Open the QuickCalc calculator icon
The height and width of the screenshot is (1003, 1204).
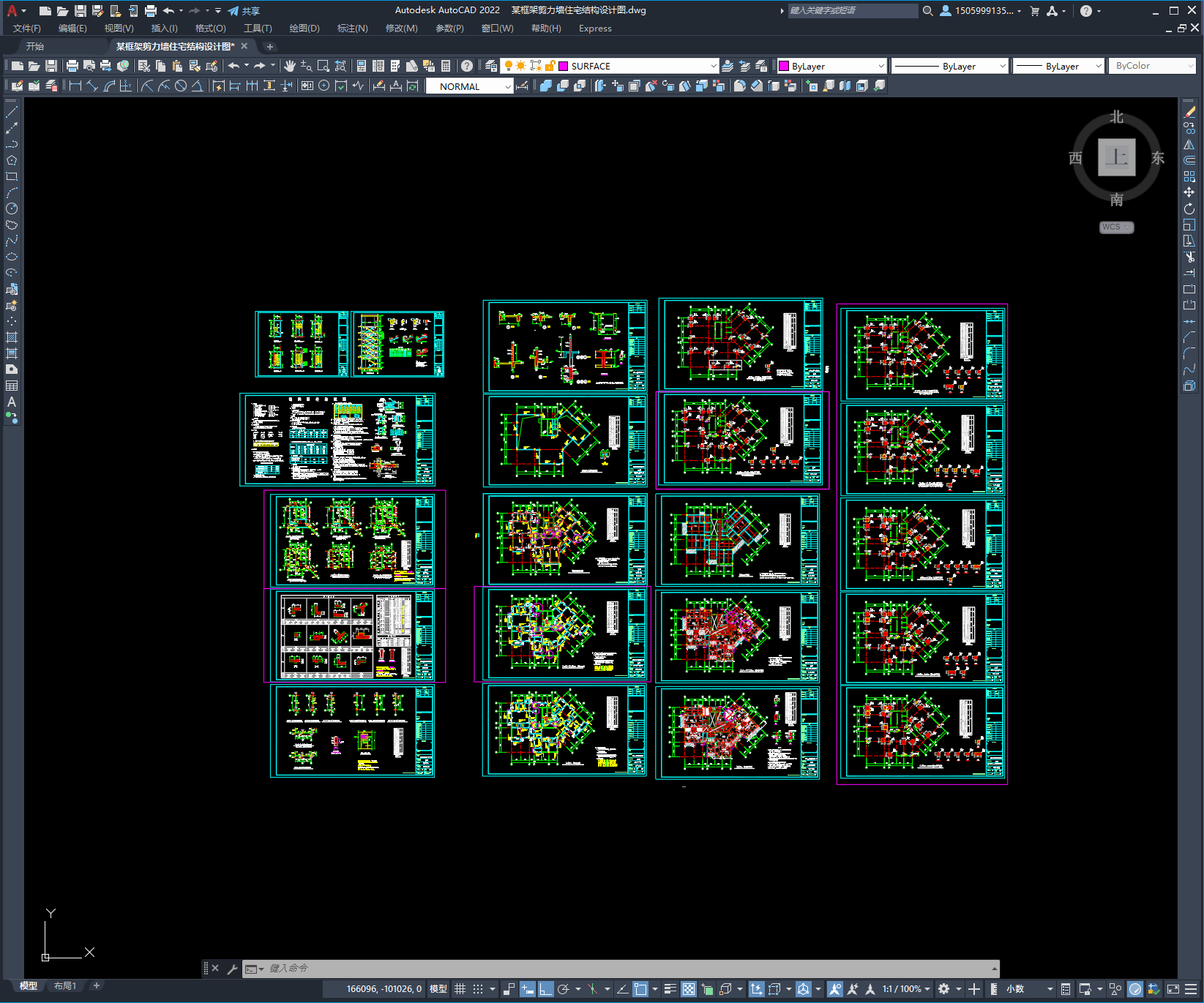click(x=446, y=66)
